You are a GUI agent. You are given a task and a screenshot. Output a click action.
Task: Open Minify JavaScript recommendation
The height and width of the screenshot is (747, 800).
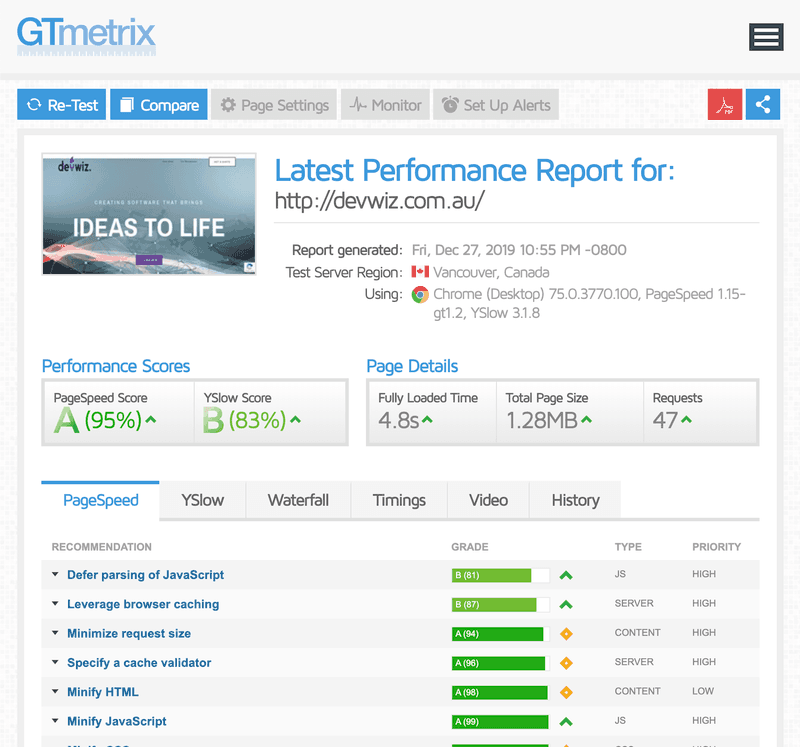click(117, 721)
